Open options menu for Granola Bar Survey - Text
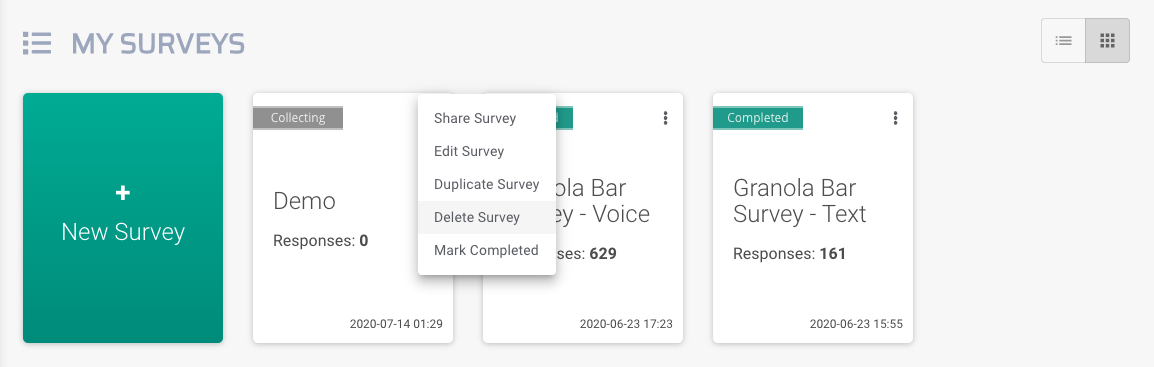1154x367 pixels. coord(895,118)
